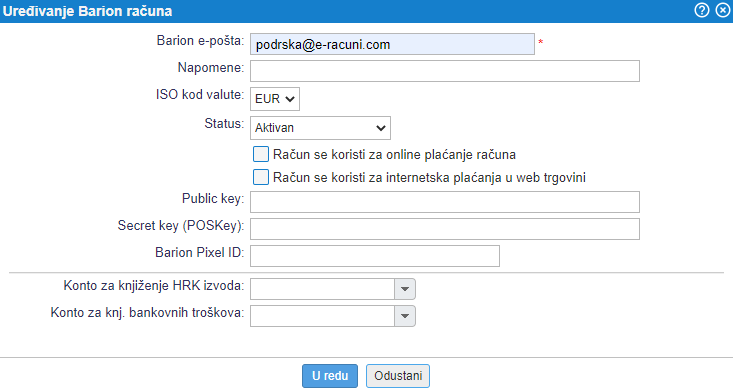
Task: Expand Konto za knjiženje HRK izvoda arrow
Action: point(405,289)
